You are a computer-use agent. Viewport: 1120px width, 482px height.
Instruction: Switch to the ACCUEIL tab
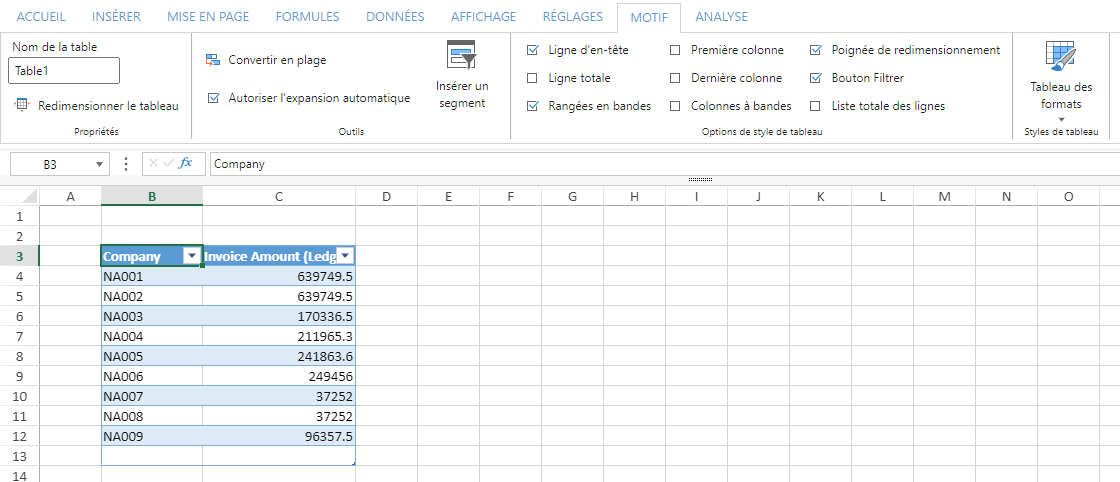(x=41, y=16)
